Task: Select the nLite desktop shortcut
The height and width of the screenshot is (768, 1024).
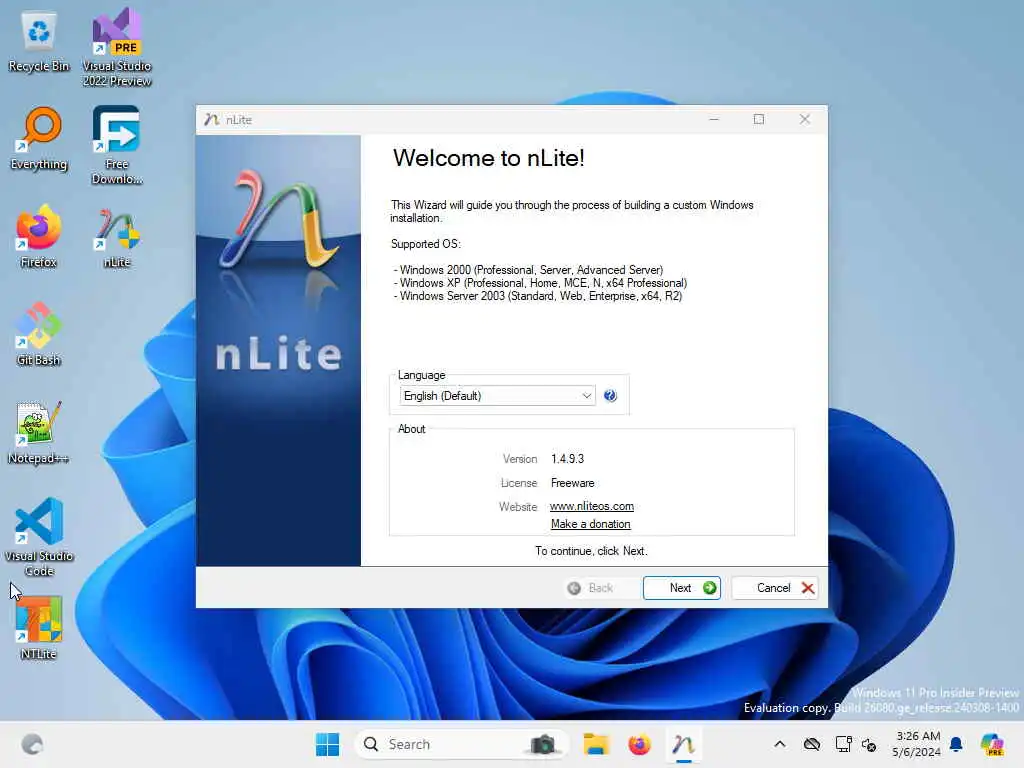Action: pos(117,236)
